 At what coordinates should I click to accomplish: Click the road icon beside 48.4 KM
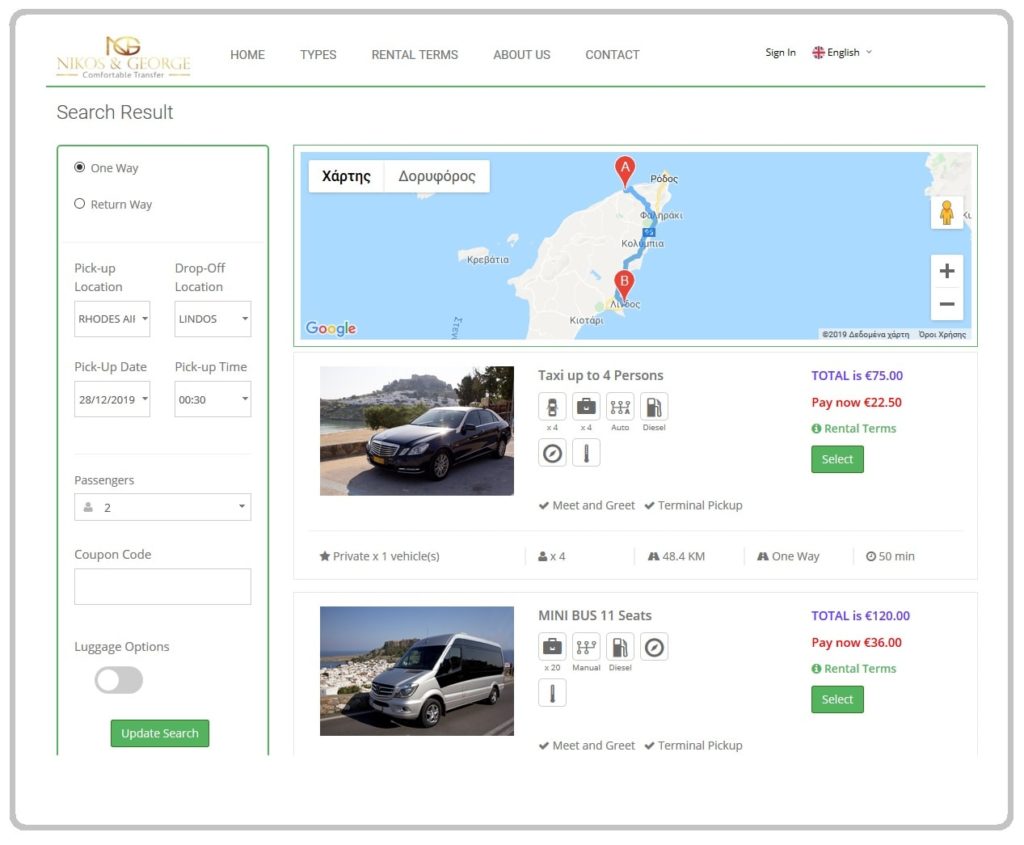[x=653, y=556]
